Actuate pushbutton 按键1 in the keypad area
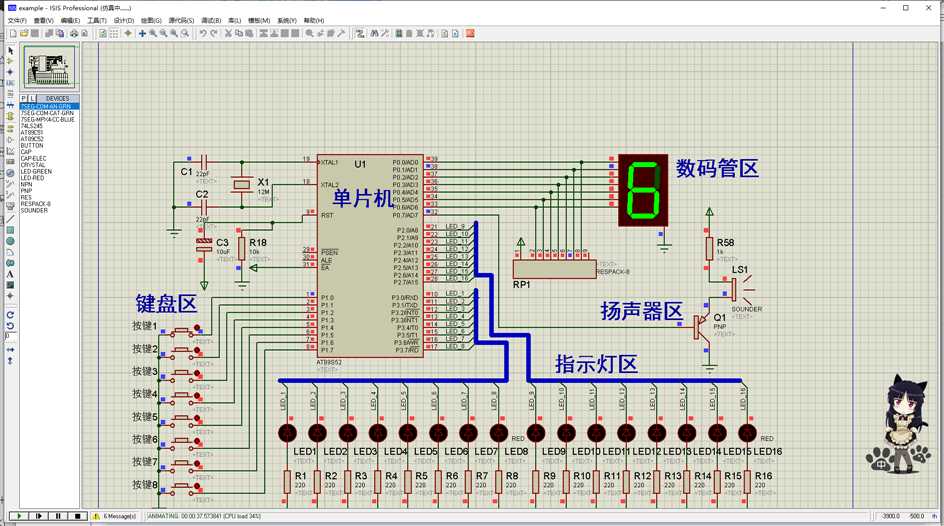 pos(183,331)
